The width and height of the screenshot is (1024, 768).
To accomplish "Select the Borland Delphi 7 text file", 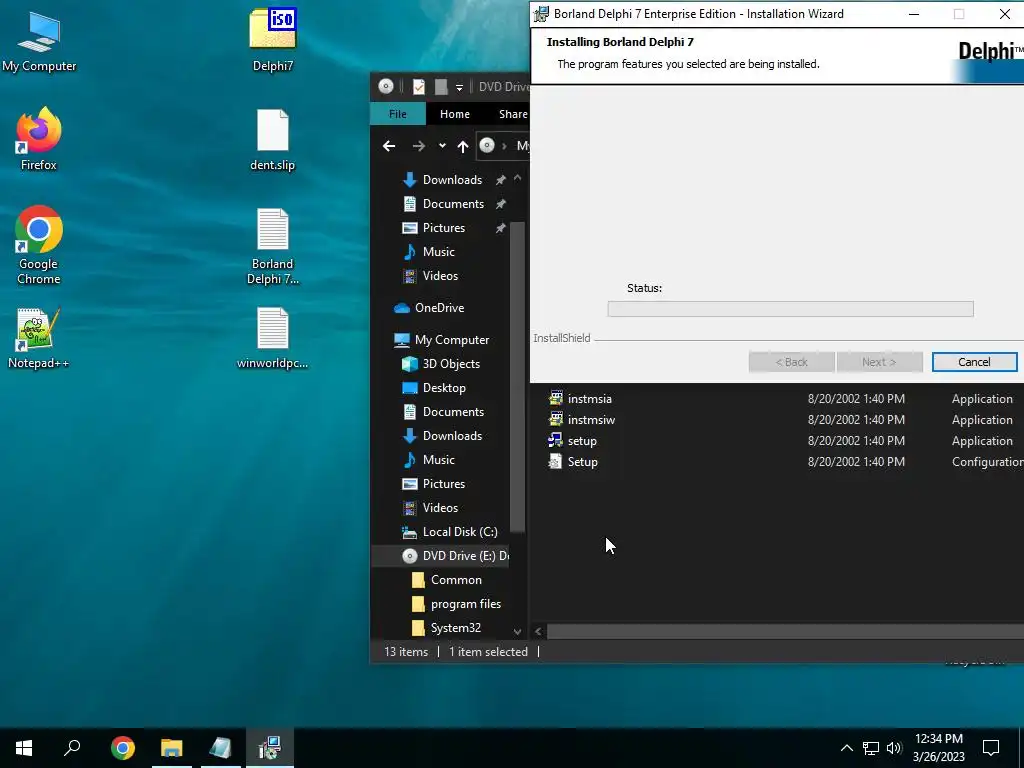I will click(272, 246).
